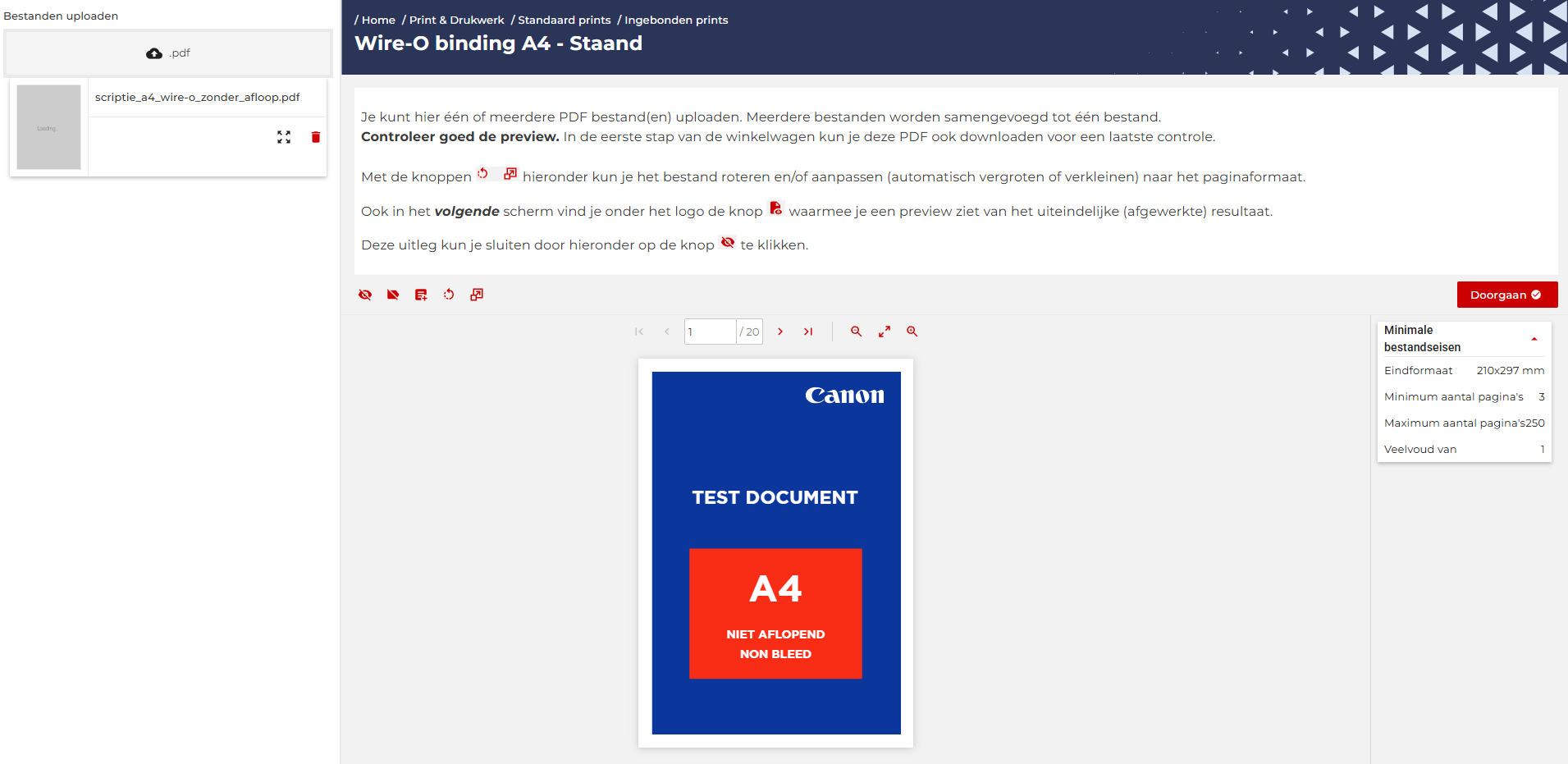Open fullscreen view for the uploaded PDF
This screenshot has width=1568, height=764.
point(284,137)
